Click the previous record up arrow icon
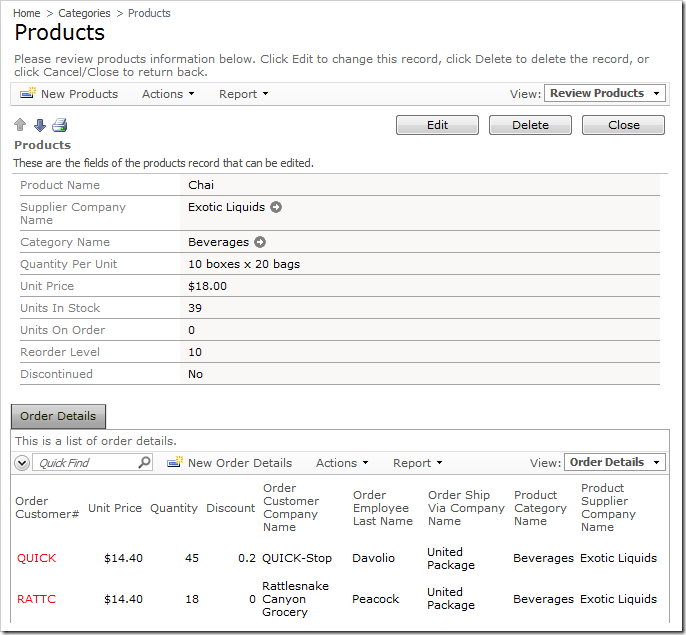The image size is (686, 635). (20, 125)
